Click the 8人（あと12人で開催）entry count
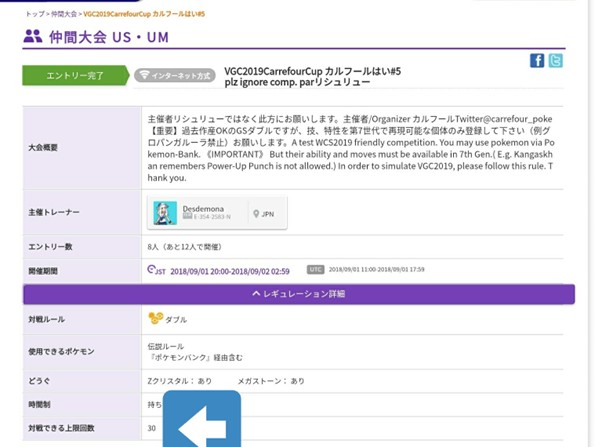The width and height of the screenshot is (602, 447). pos(184,247)
